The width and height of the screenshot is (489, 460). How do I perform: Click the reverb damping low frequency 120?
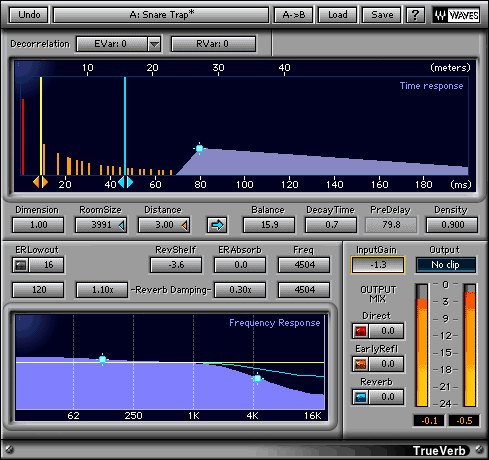coord(38,290)
